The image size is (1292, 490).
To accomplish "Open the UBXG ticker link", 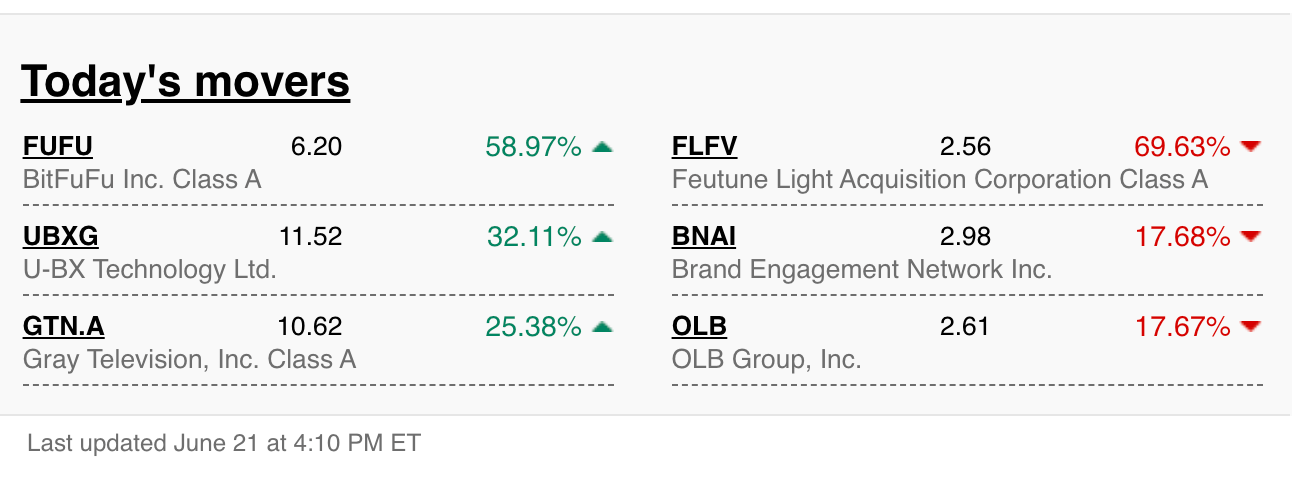I will pos(60,237).
